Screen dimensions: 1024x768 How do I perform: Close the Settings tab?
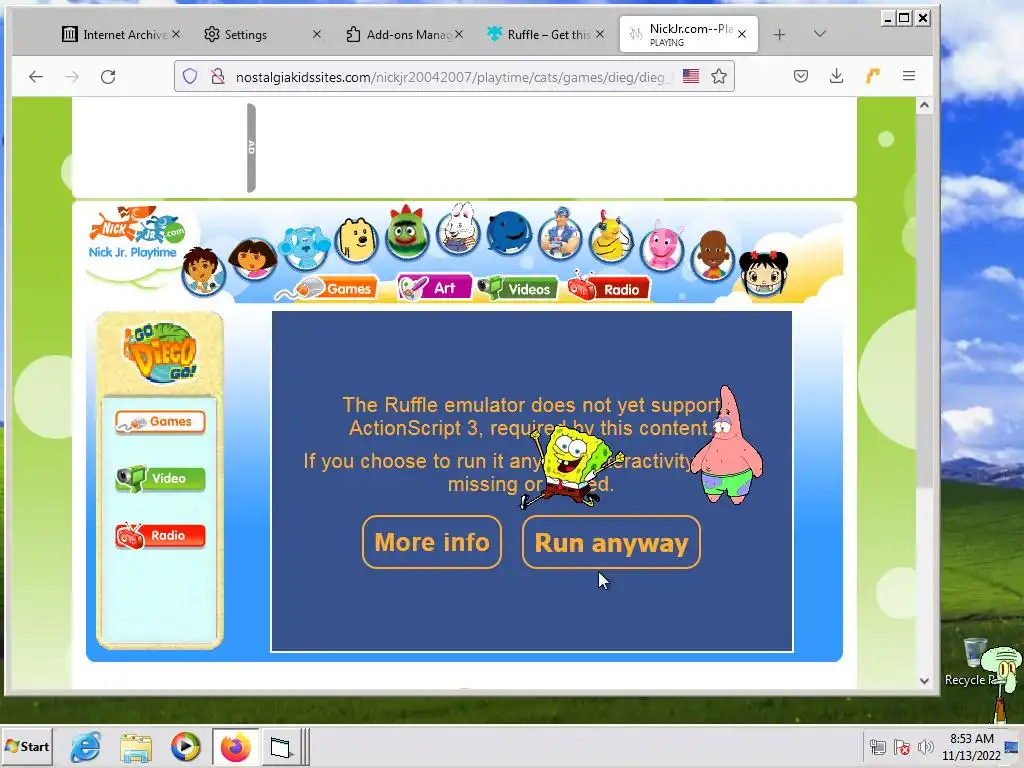(317, 34)
